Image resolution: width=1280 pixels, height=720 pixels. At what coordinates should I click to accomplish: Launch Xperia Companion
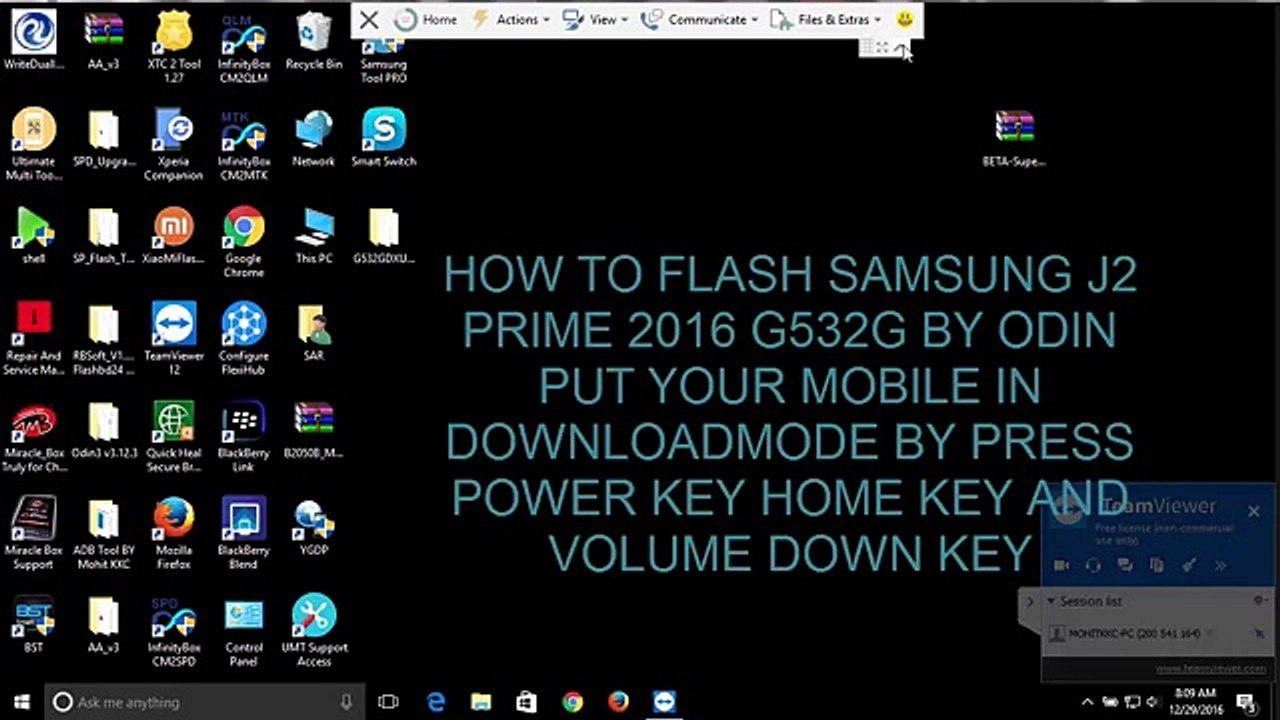pyautogui.click(x=173, y=144)
